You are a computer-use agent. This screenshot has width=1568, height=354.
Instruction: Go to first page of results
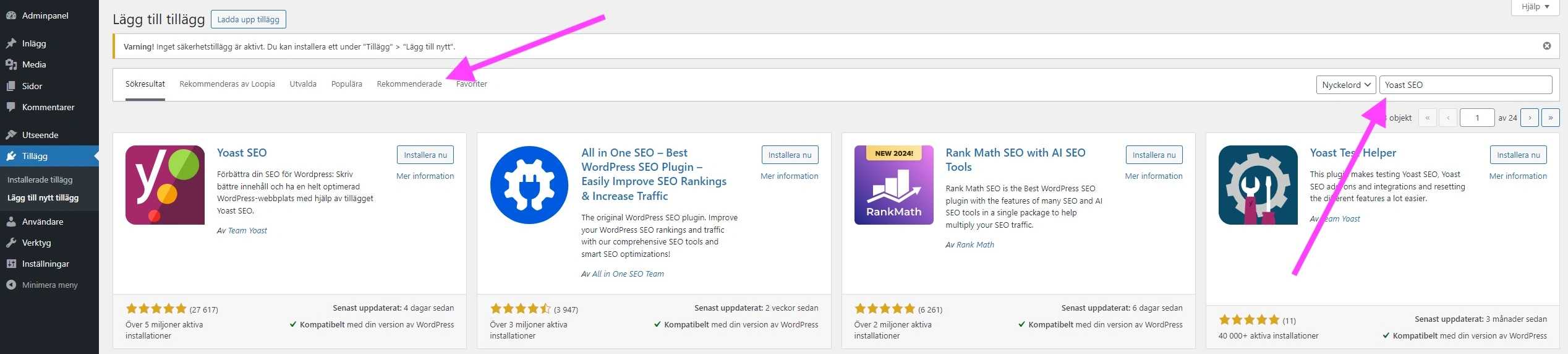[1428, 118]
